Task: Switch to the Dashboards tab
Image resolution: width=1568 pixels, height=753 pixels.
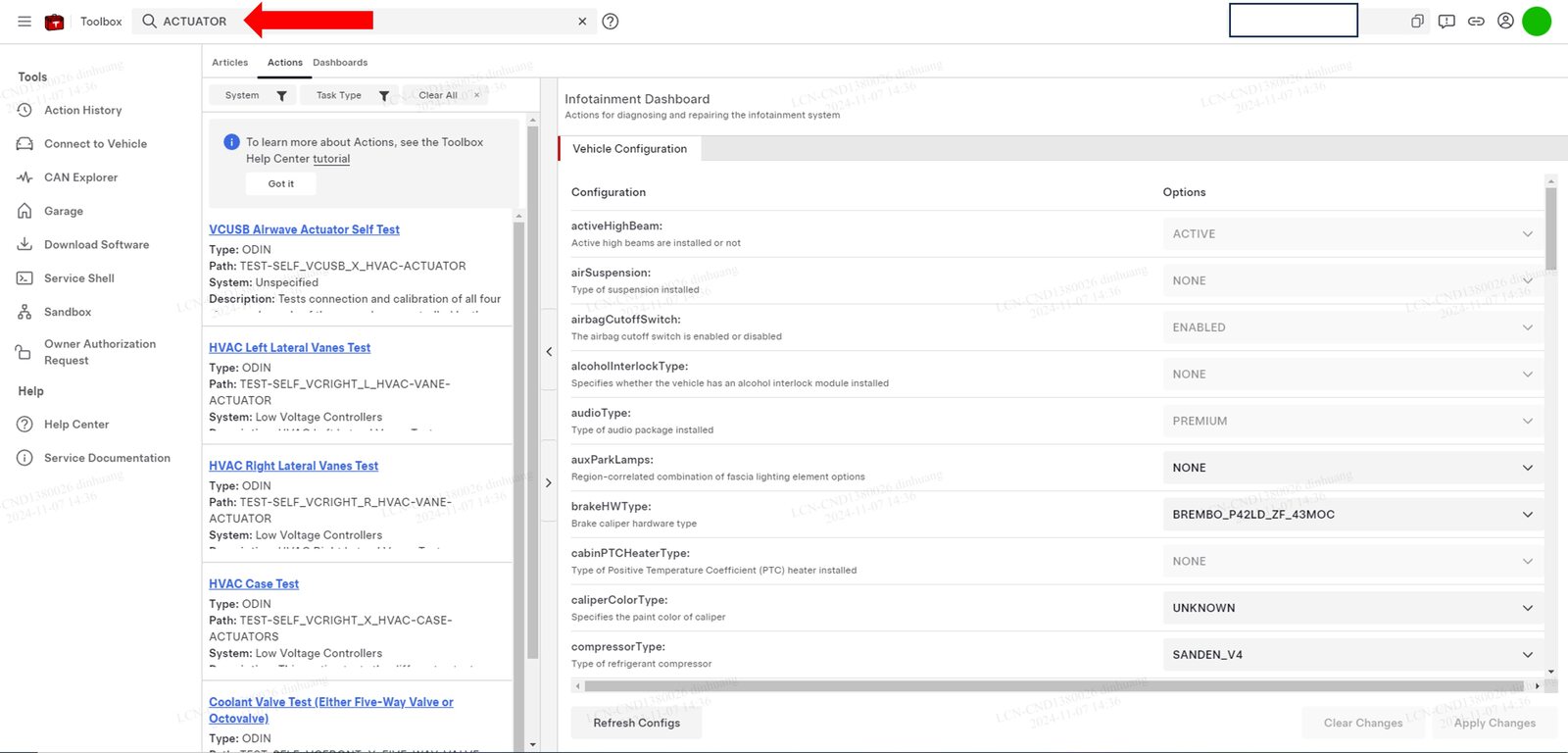Action: (x=340, y=63)
